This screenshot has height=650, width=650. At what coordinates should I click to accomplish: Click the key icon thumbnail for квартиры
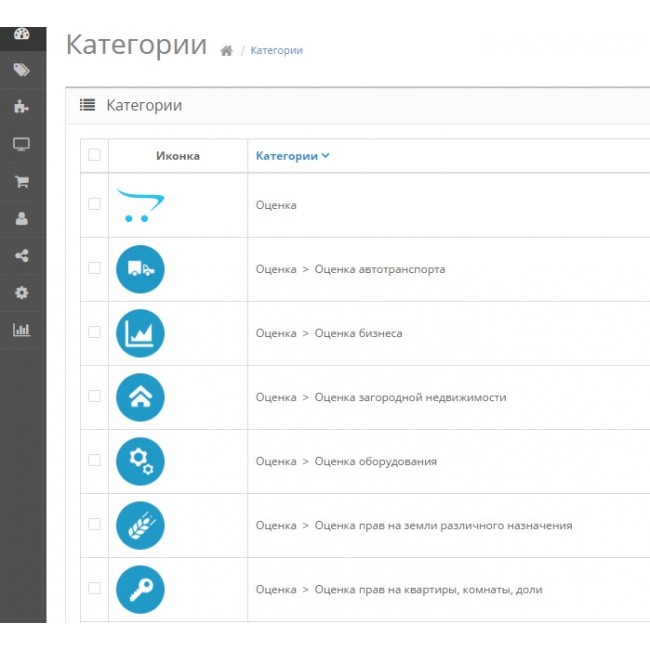tap(140, 589)
